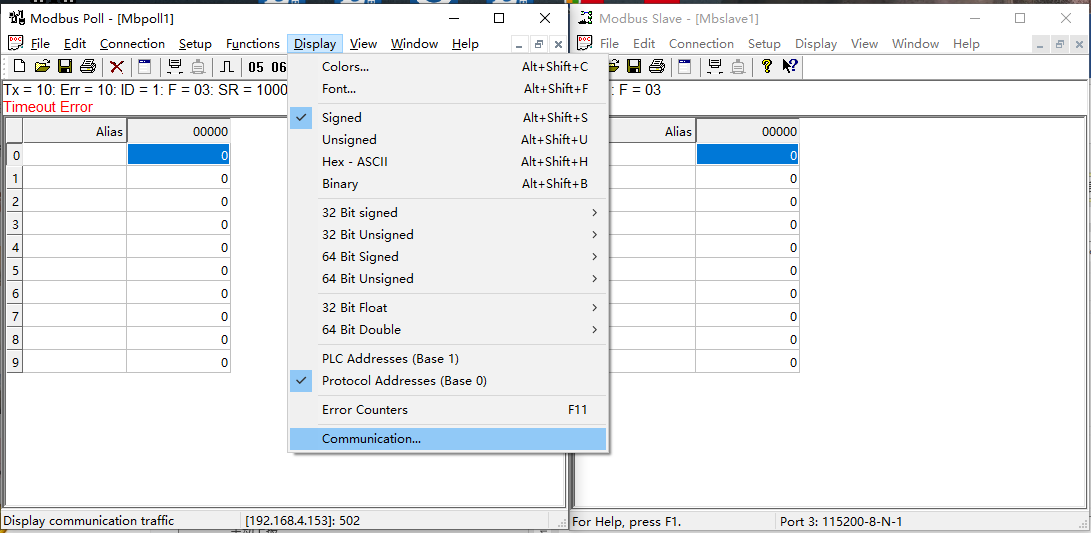Image resolution: width=1091 pixels, height=533 pixels.
Task: Click the Connect icon in Modbus Poll toolbar
Action: pos(175,67)
